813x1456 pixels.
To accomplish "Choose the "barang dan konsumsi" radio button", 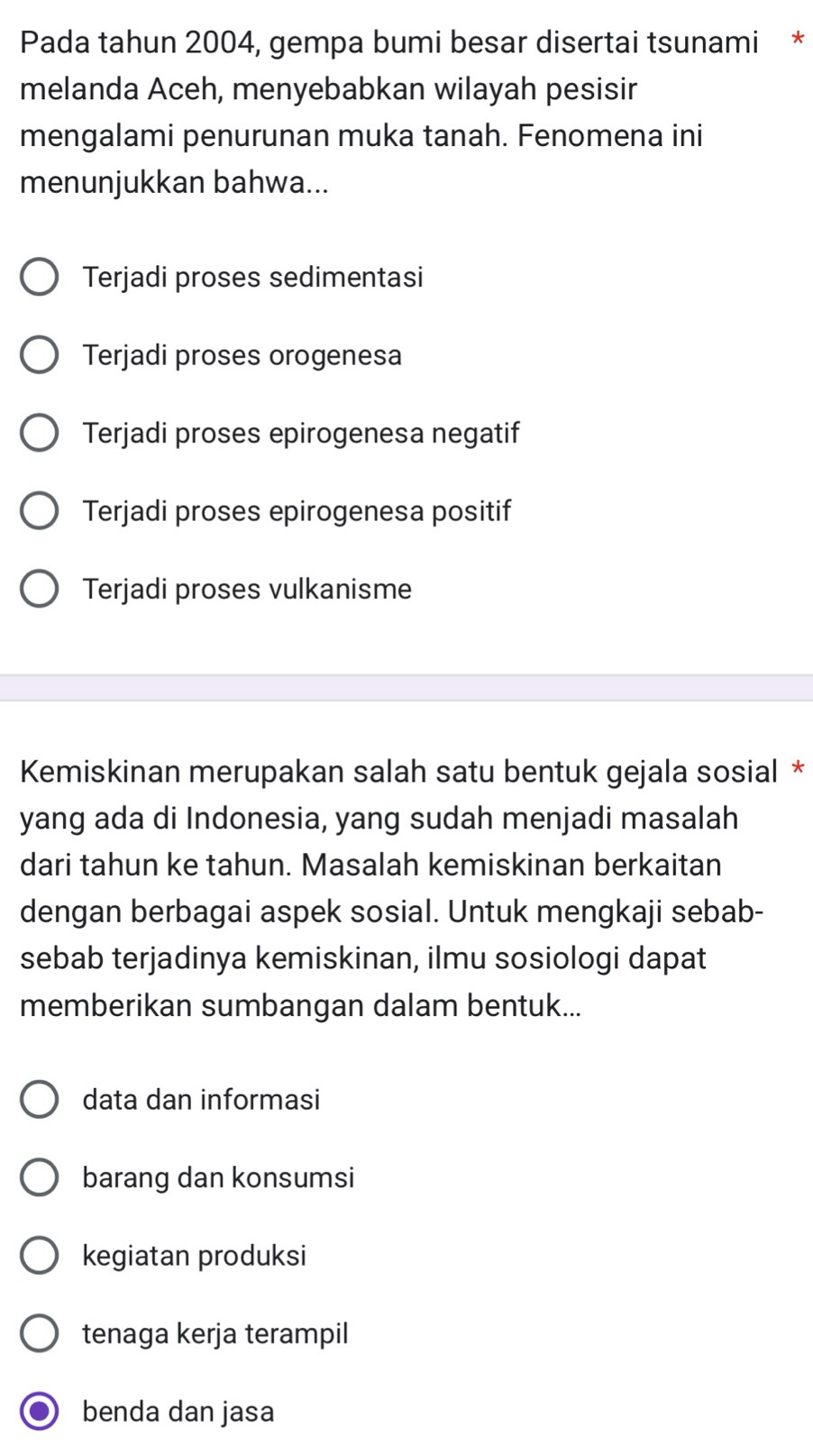I will 40,1177.
